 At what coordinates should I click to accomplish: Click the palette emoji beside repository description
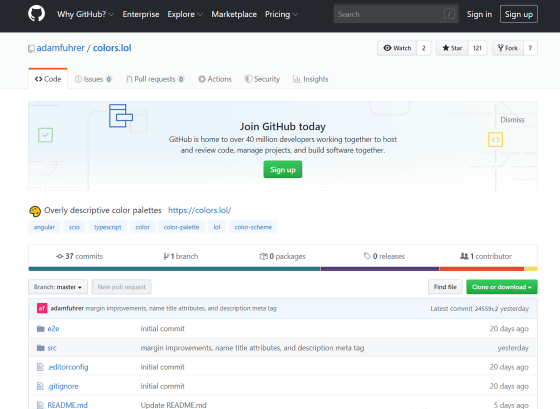pos(35,211)
